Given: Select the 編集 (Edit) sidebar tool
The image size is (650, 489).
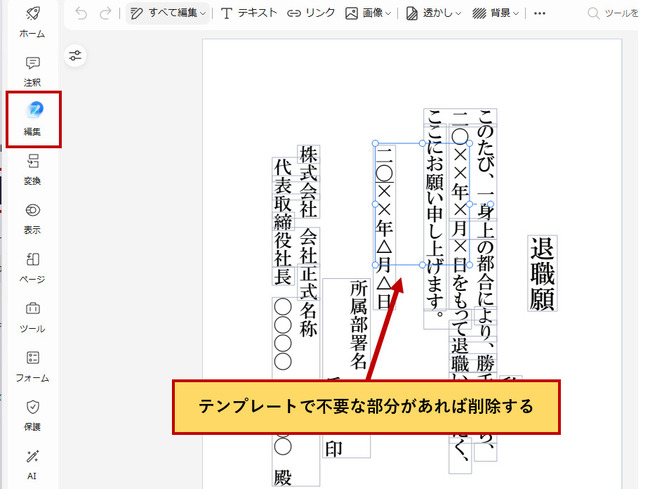Looking at the screenshot, I should coord(33,119).
